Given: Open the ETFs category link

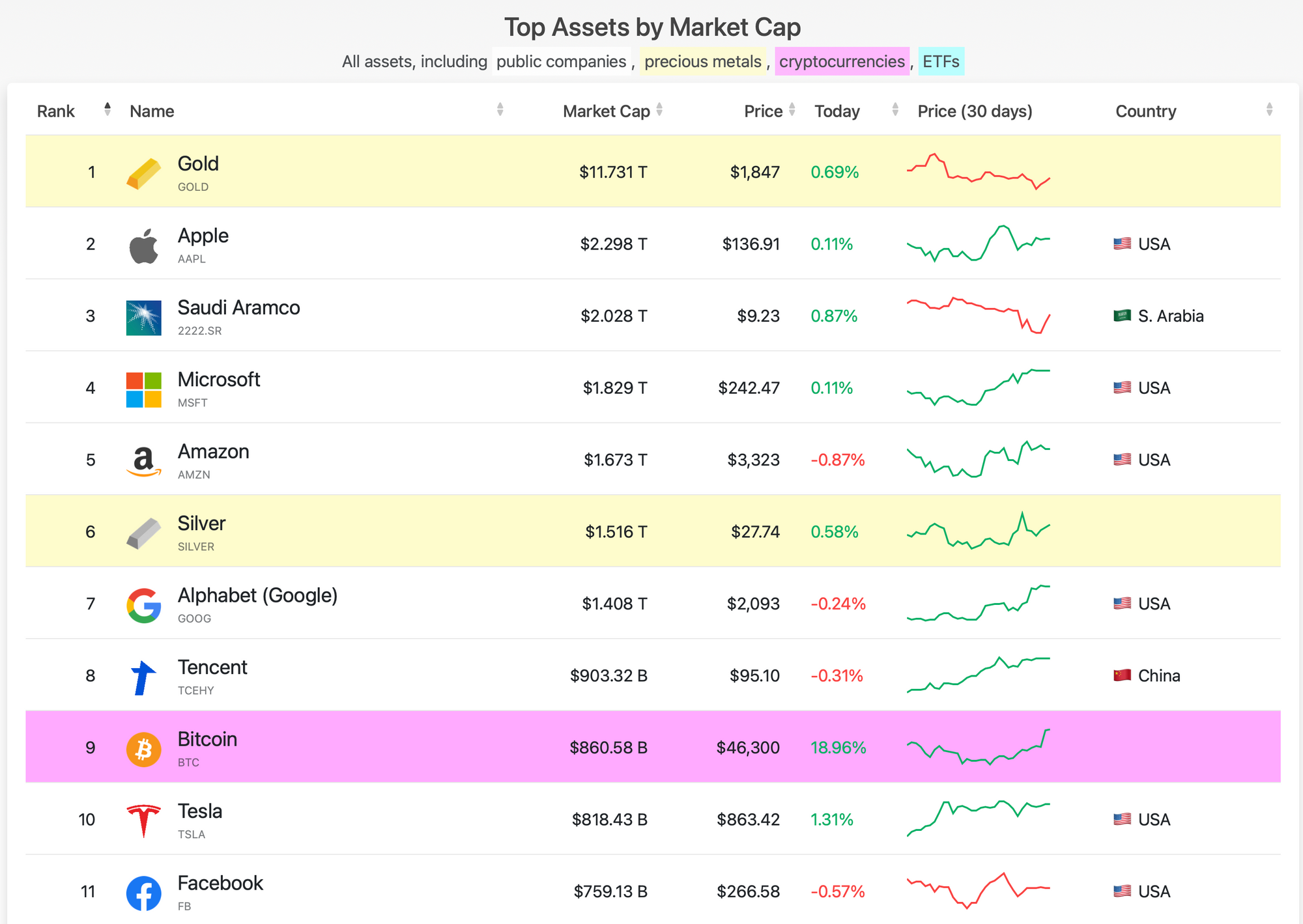Looking at the screenshot, I should pyautogui.click(x=941, y=62).
